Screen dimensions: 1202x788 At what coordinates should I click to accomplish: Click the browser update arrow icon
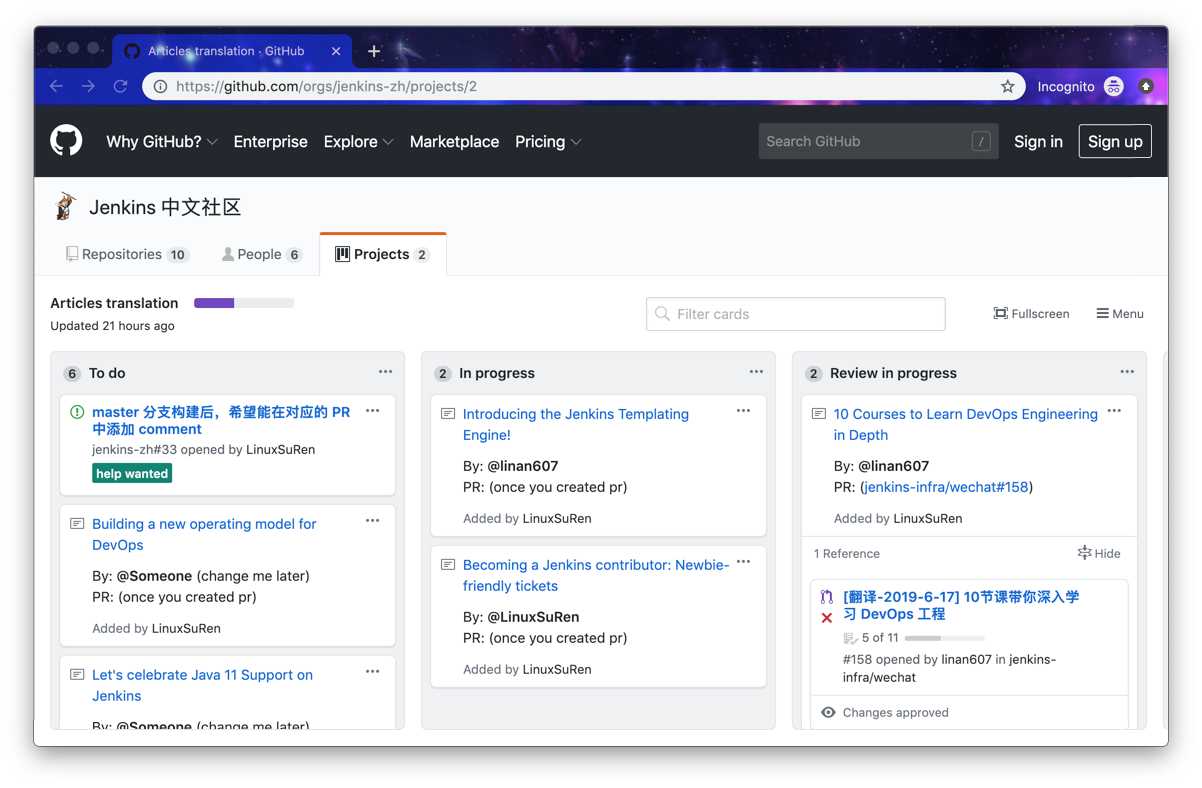1146,86
